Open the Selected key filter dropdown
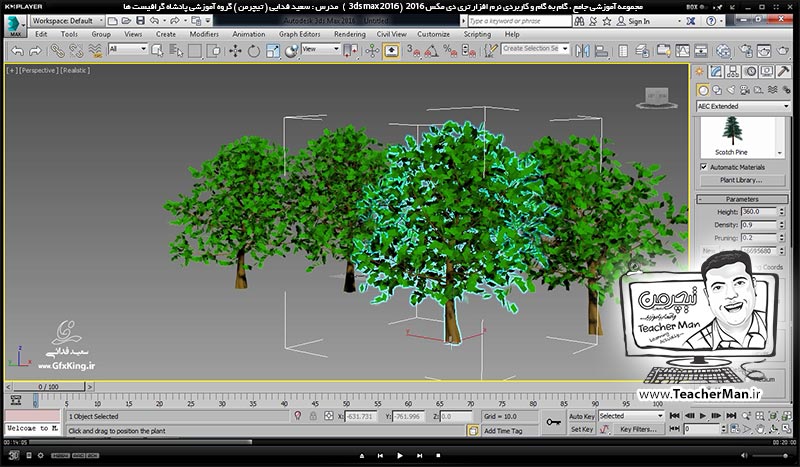 tap(631, 416)
